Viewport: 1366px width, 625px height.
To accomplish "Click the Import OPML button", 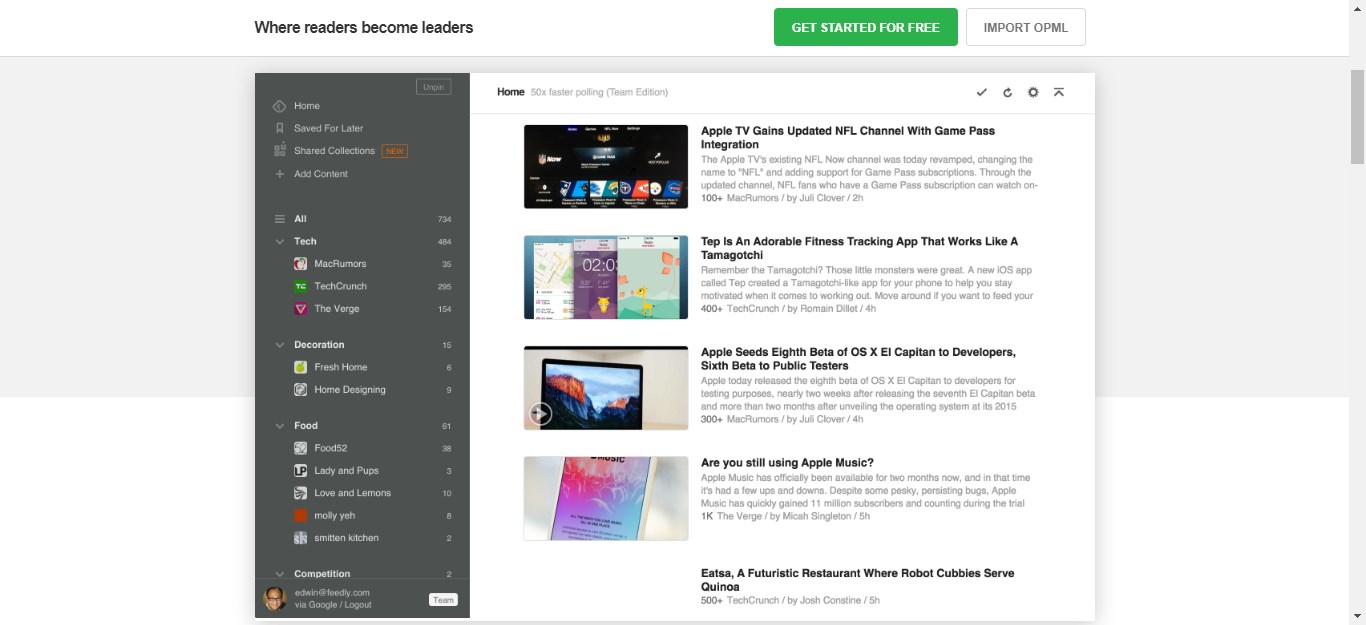I will [1026, 27].
